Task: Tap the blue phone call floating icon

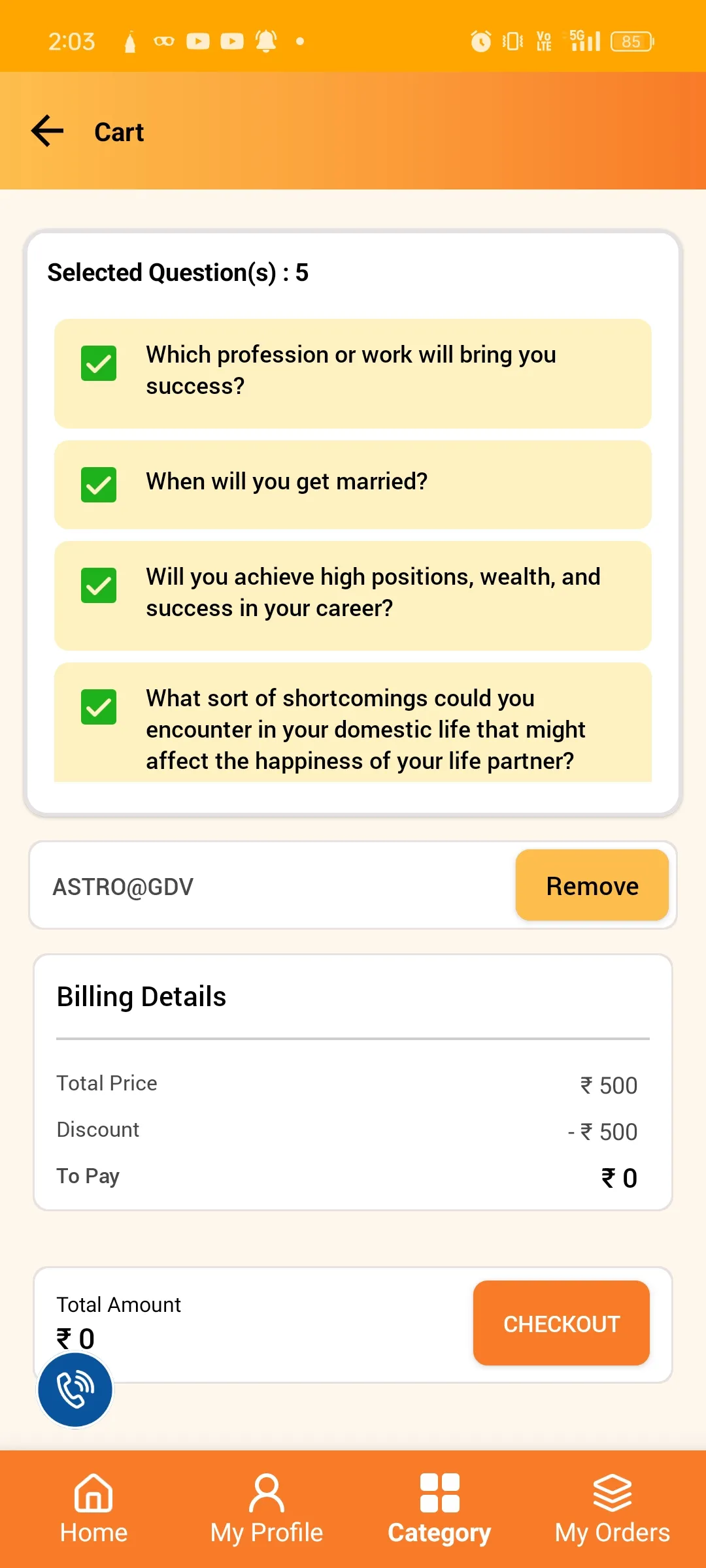Action: (75, 1390)
